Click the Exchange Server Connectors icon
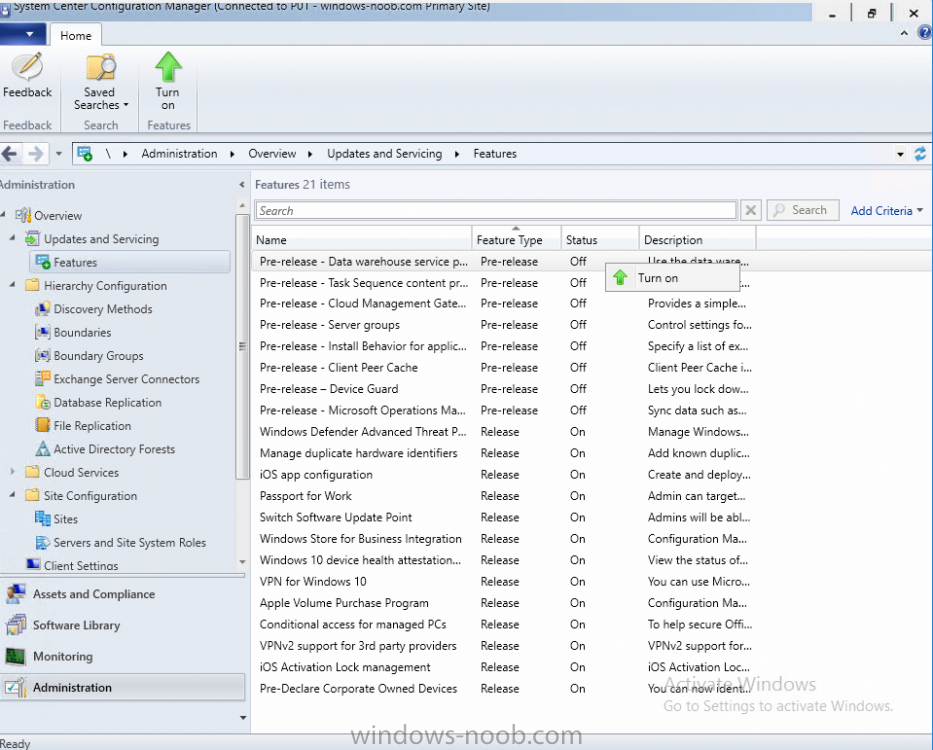The height and width of the screenshot is (750, 933). (x=43, y=379)
